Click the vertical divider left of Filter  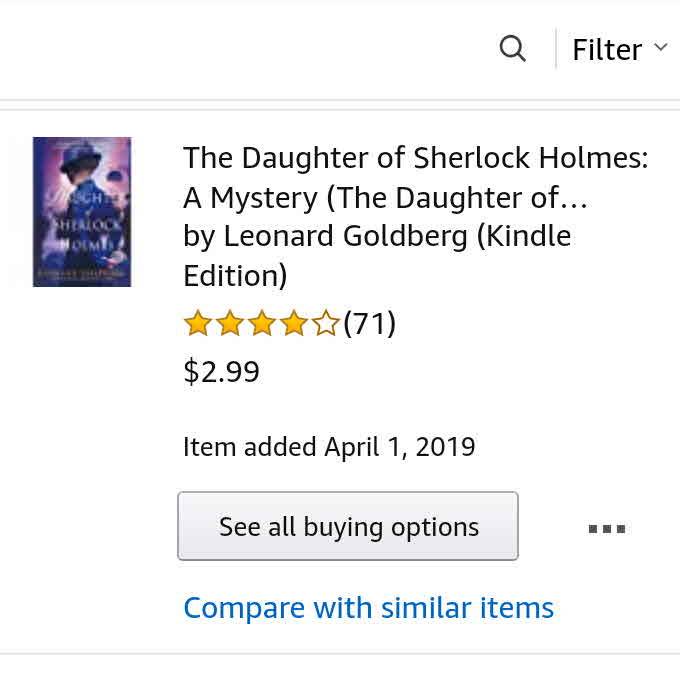[x=556, y=48]
